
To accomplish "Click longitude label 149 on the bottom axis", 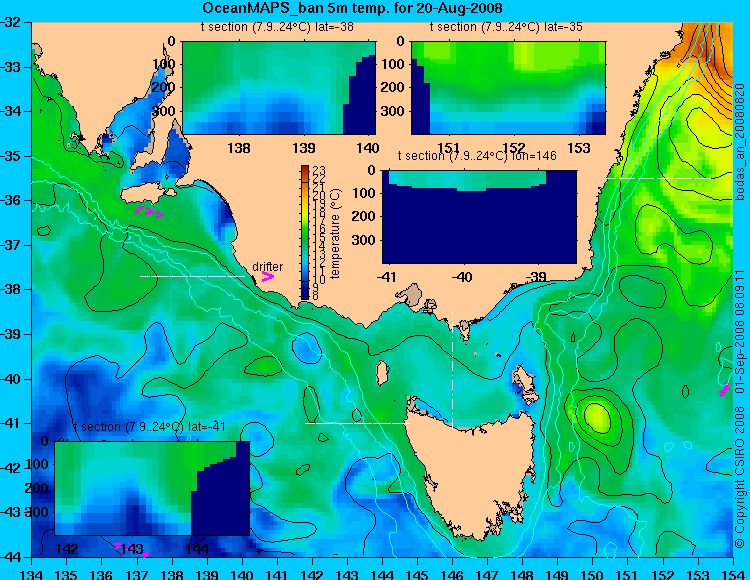I will click(x=558, y=574).
